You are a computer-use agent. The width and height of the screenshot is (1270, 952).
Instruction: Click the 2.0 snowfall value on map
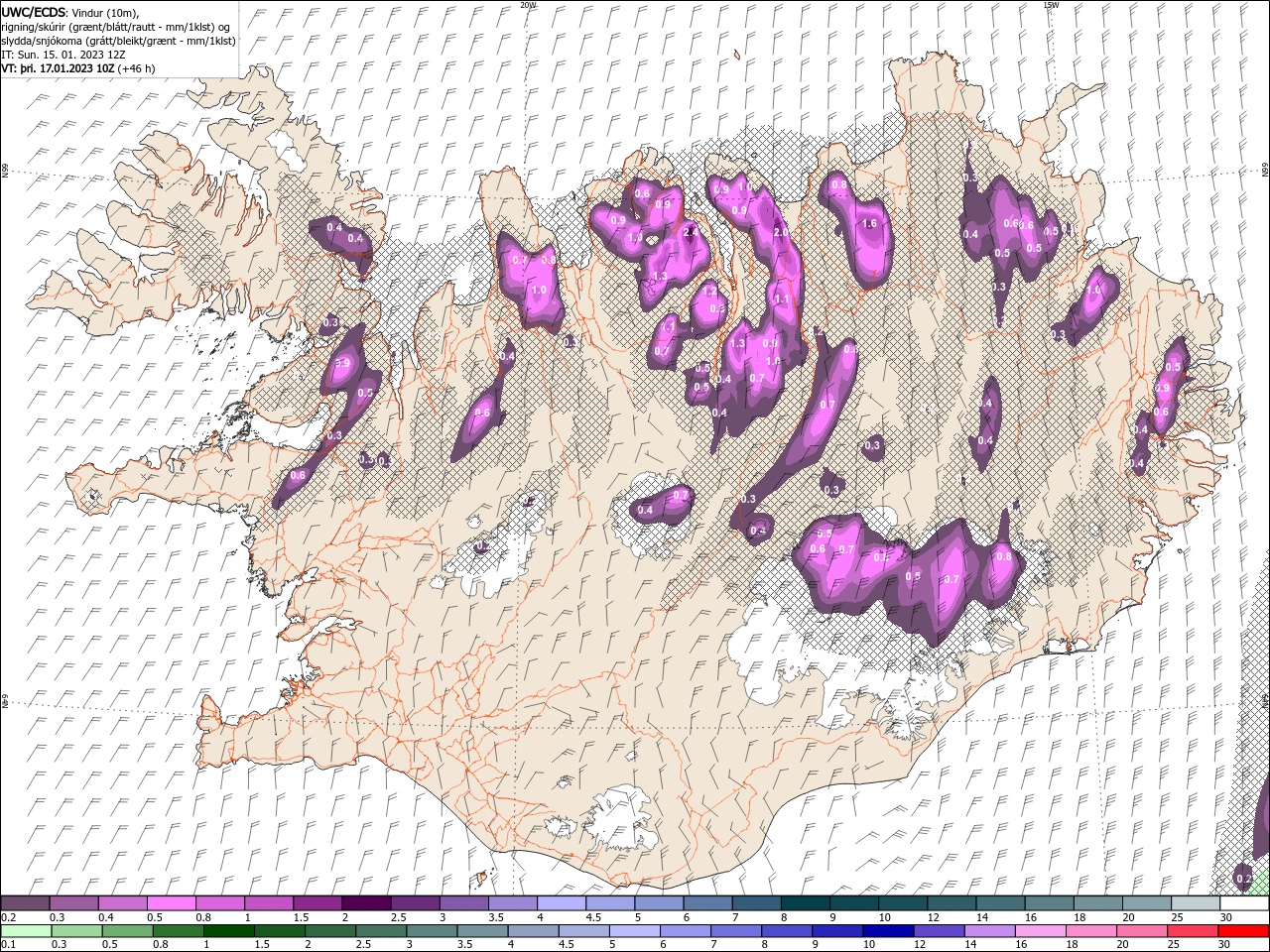pyautogui.click(x=781, y=232)
